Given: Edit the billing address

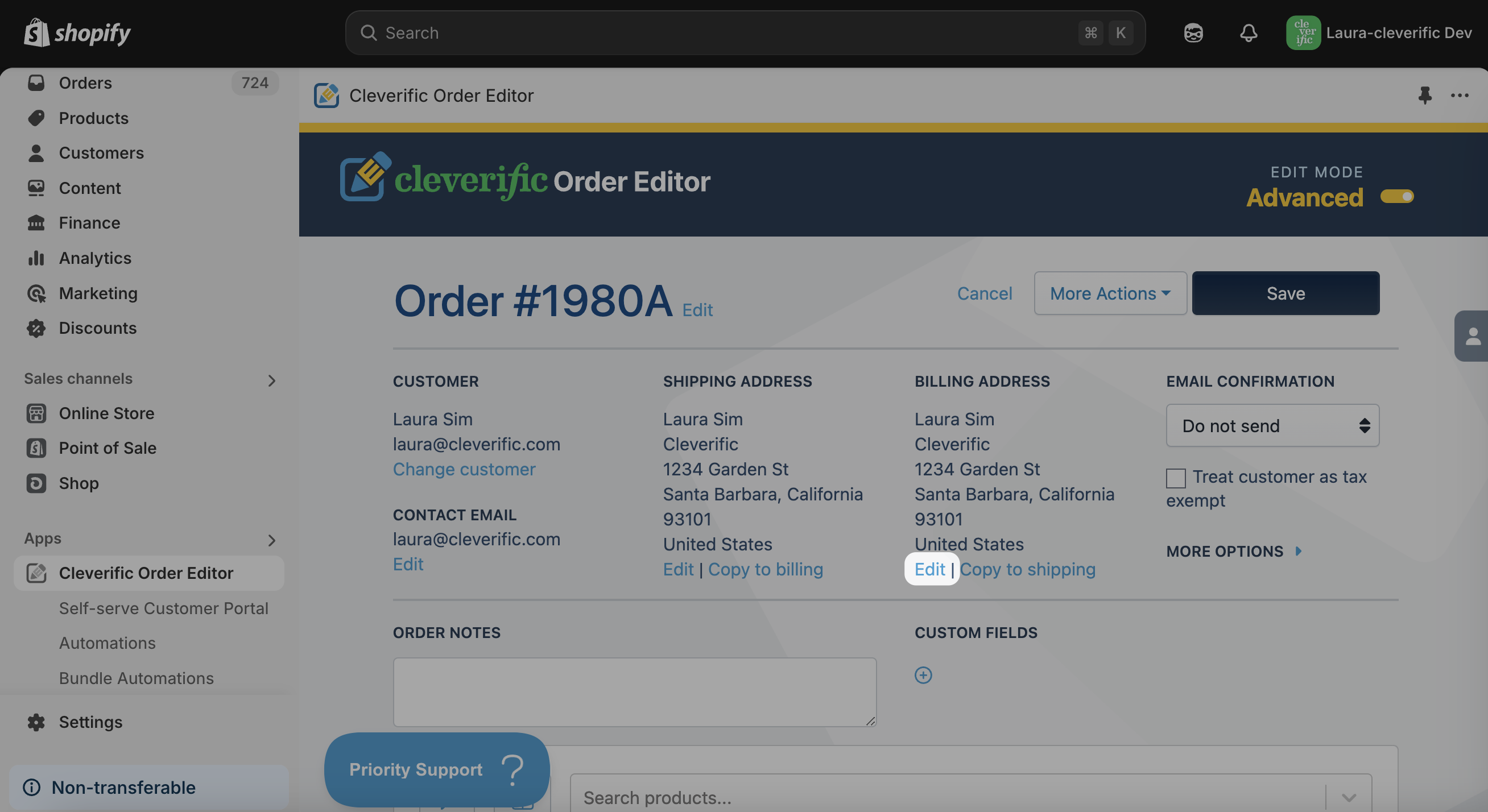Looking at the screenshot, I should pos(929,569).
